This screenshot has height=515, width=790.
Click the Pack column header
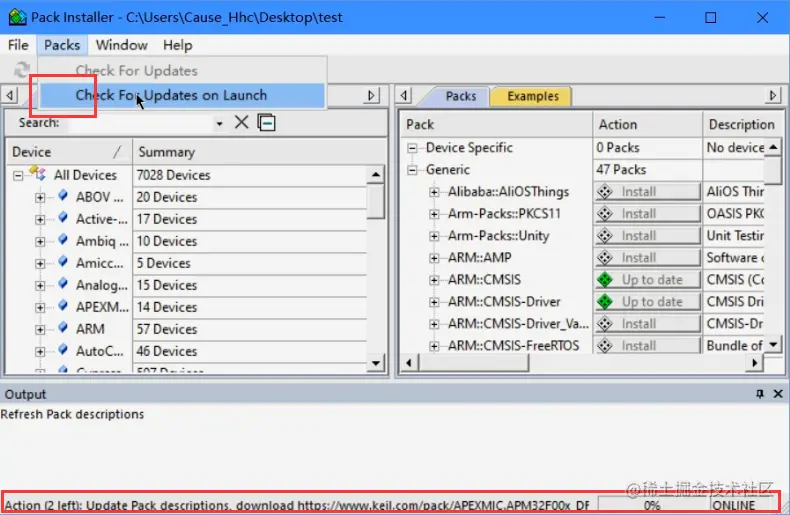coord(496,124)
